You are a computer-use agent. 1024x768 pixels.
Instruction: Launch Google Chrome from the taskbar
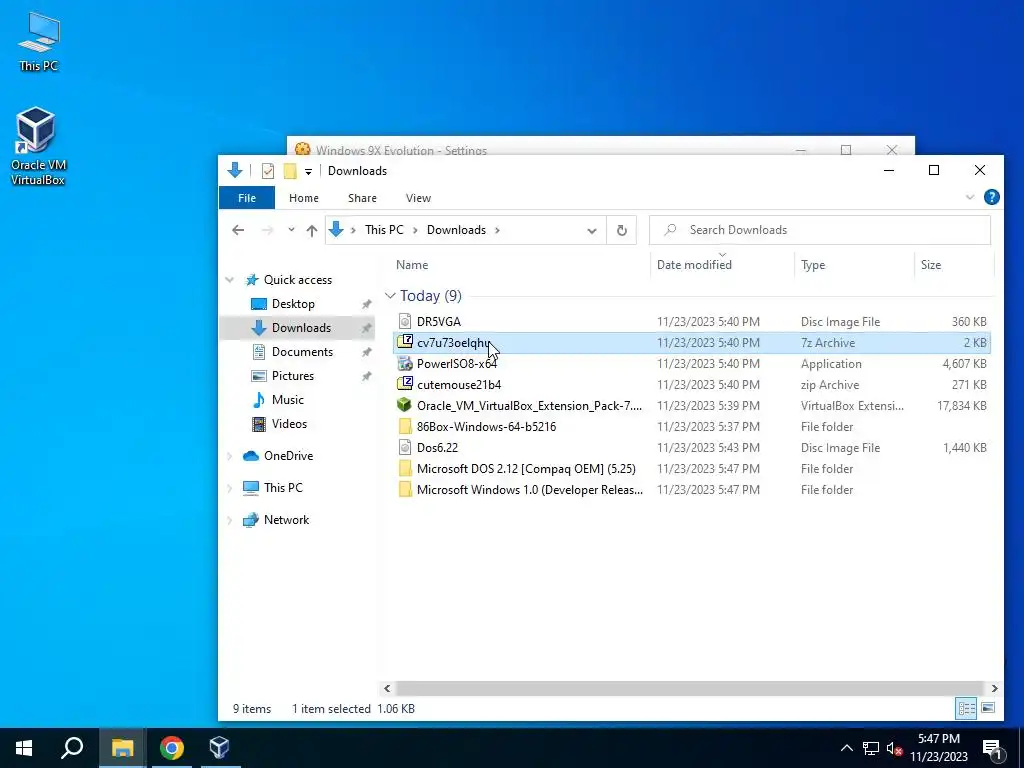[x=171, y=748]
